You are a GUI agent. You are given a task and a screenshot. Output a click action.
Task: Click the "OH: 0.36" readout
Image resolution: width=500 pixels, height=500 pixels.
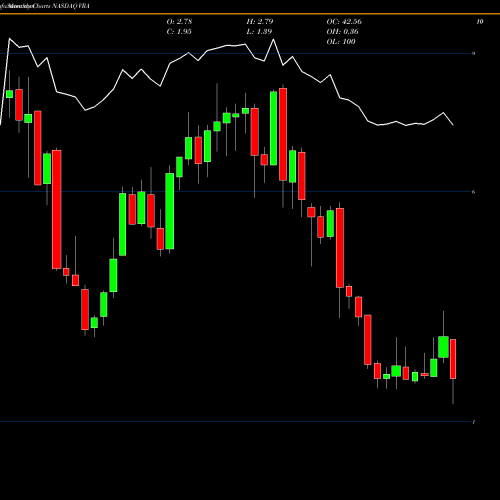point(342,32)
